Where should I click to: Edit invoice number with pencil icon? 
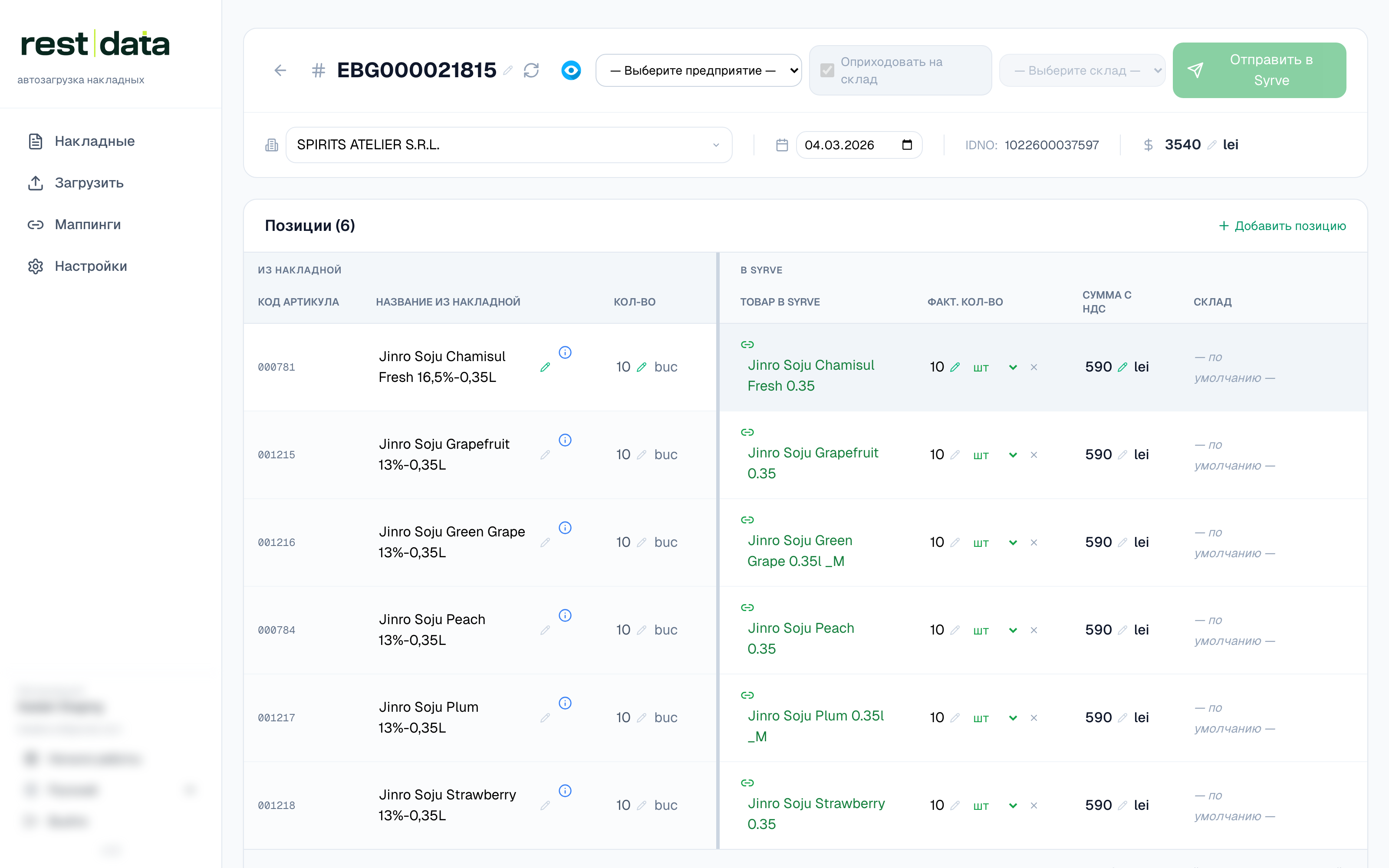click(x=508, y=71)
